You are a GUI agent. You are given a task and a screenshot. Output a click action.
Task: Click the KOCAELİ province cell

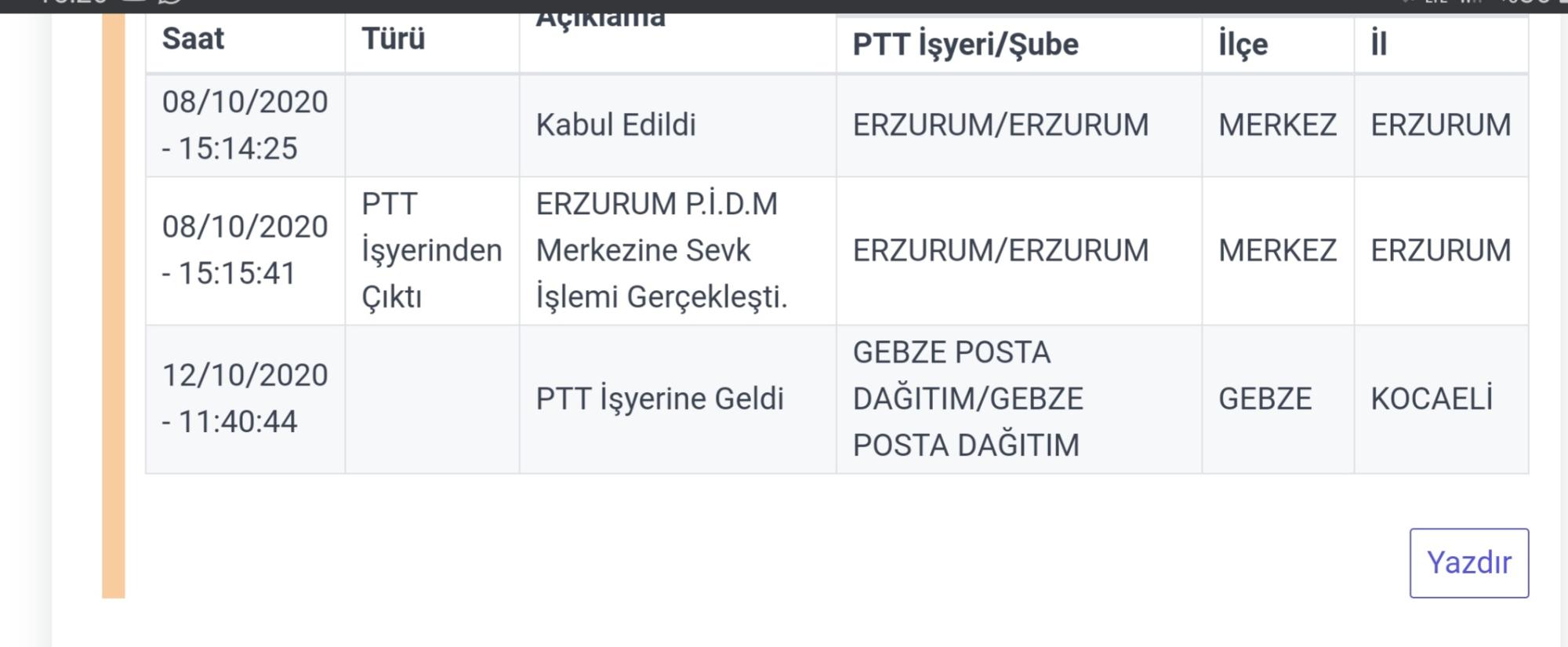[x=1441, y=399]
